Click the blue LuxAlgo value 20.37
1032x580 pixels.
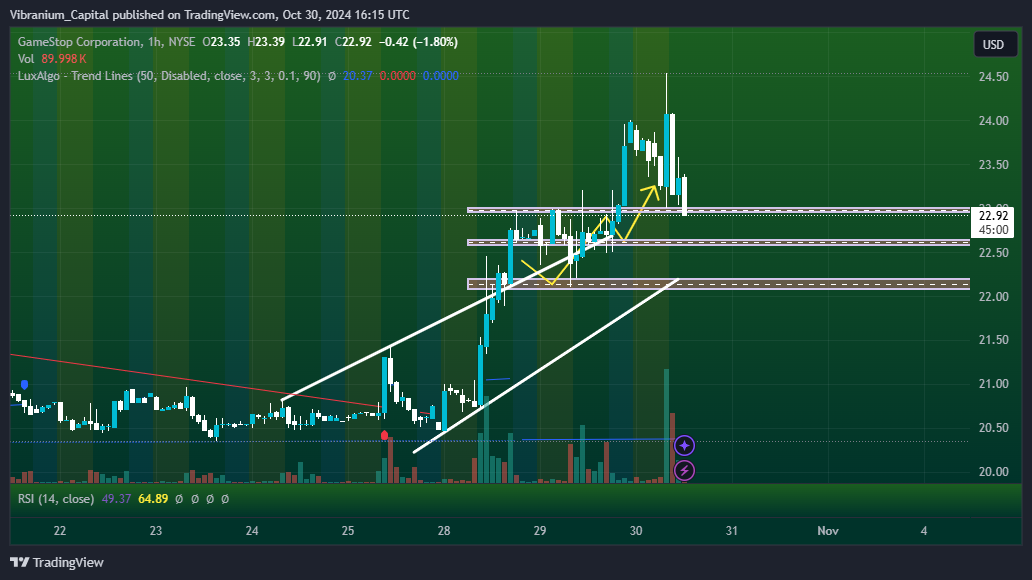pos(357,76)
